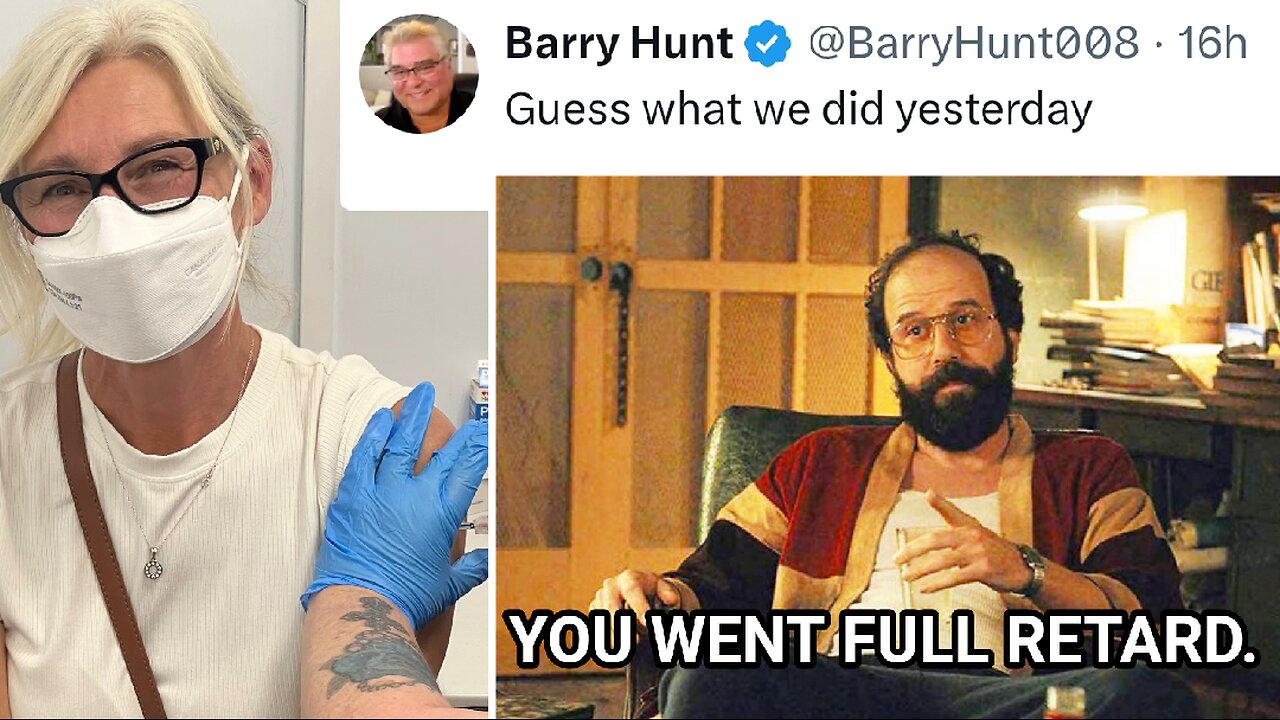Open Barry Hunt's round profile avatar

pos(418,74)
